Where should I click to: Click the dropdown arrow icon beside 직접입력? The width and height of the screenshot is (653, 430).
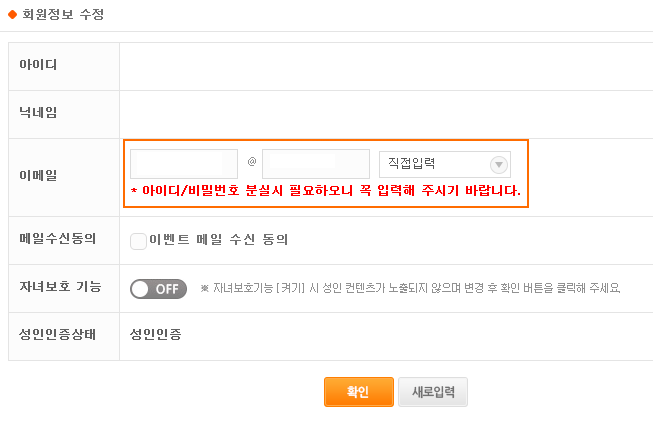(498, 165)
